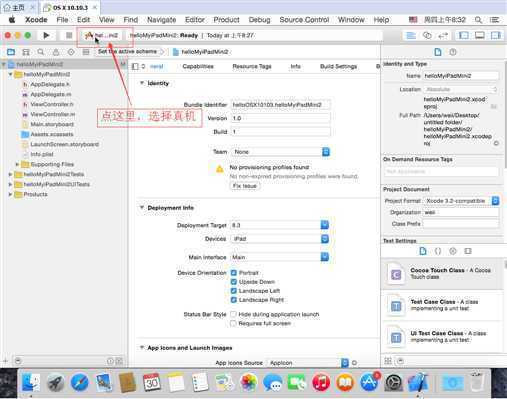507x399 pixels.
Task: Select Info.plist in navigator
Action: (x=42, y=154)
